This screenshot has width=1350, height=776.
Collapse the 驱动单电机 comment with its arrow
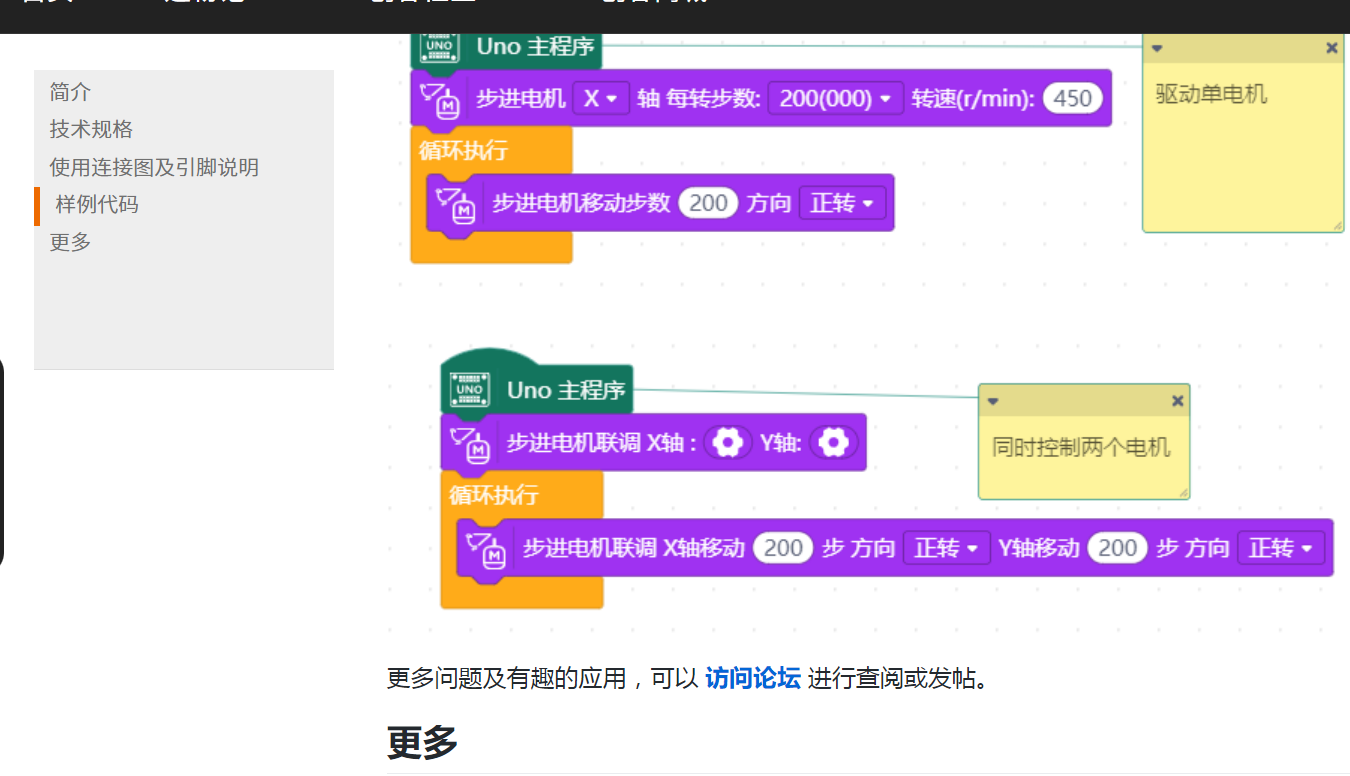pyautogui.click(x=1157, y=48)
